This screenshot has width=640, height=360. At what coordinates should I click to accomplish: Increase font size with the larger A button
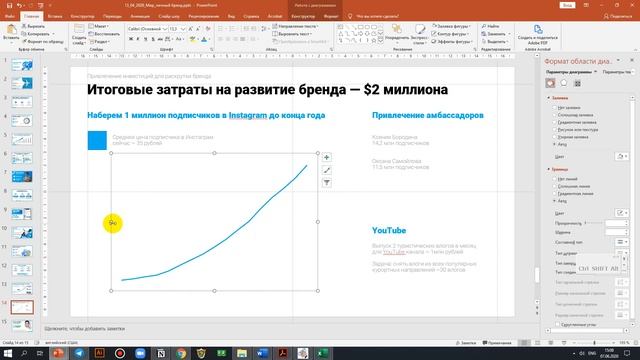[x=191, y=29]
